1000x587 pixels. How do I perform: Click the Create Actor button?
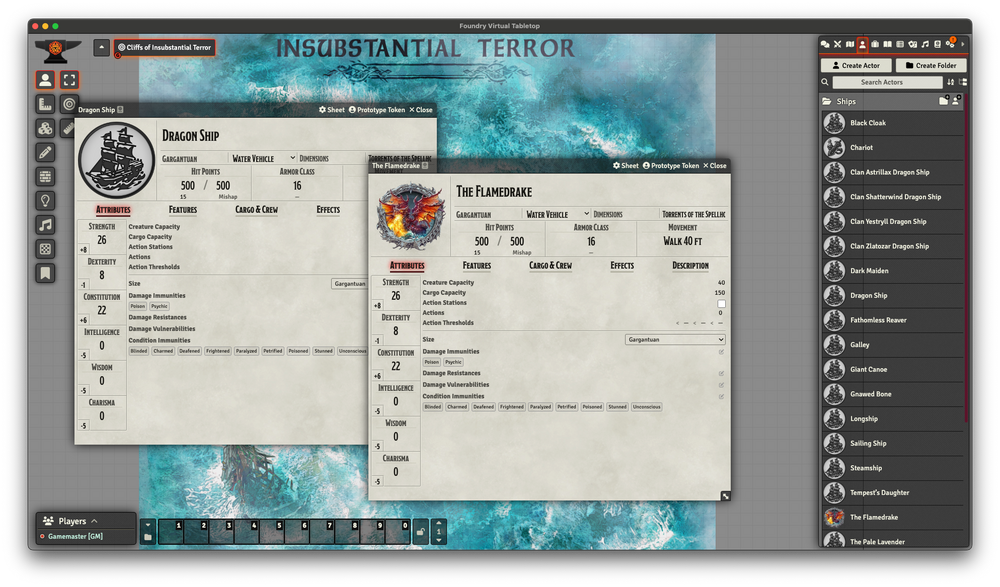pos(855,65)
